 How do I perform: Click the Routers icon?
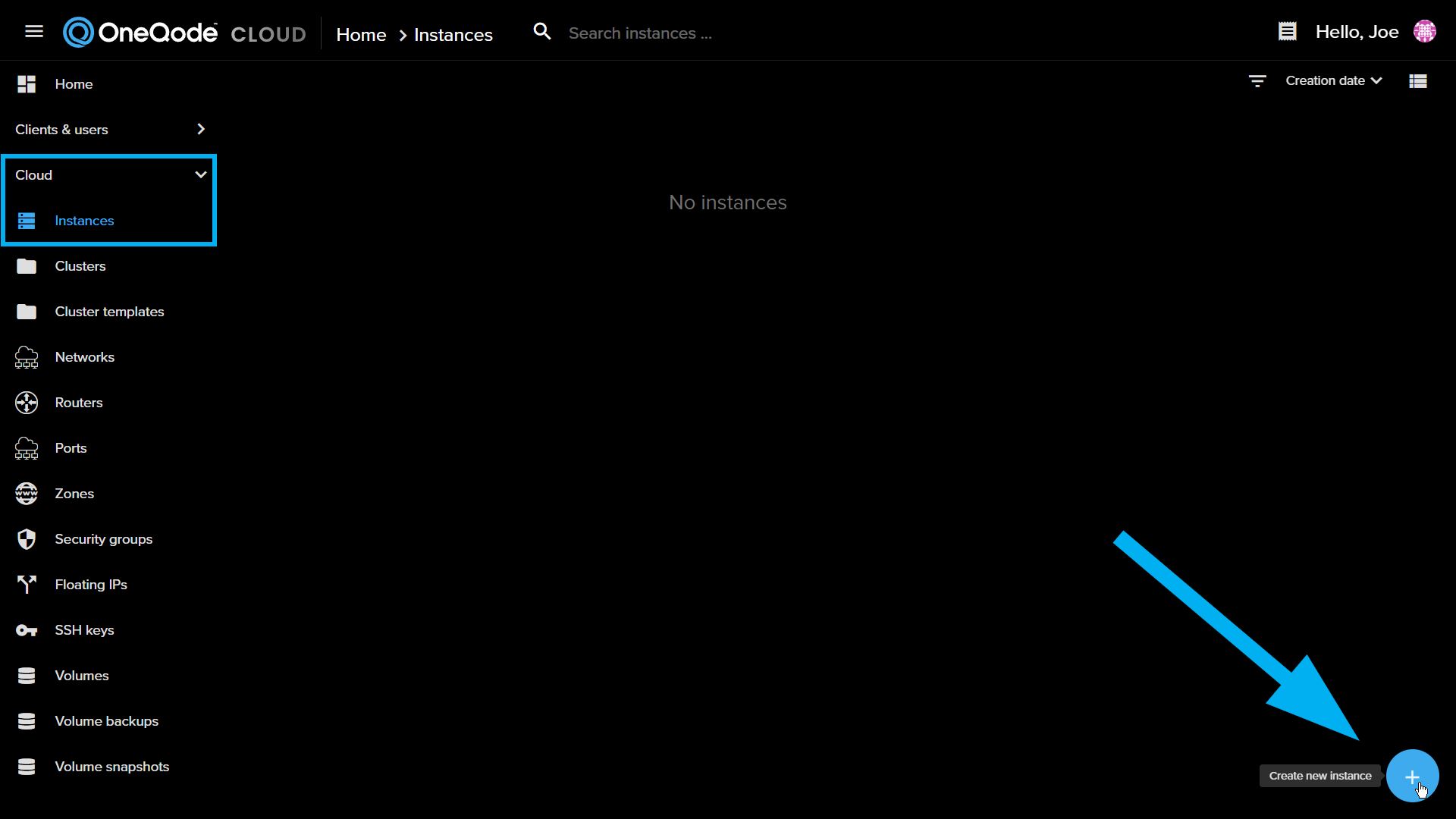pos(27,403)
